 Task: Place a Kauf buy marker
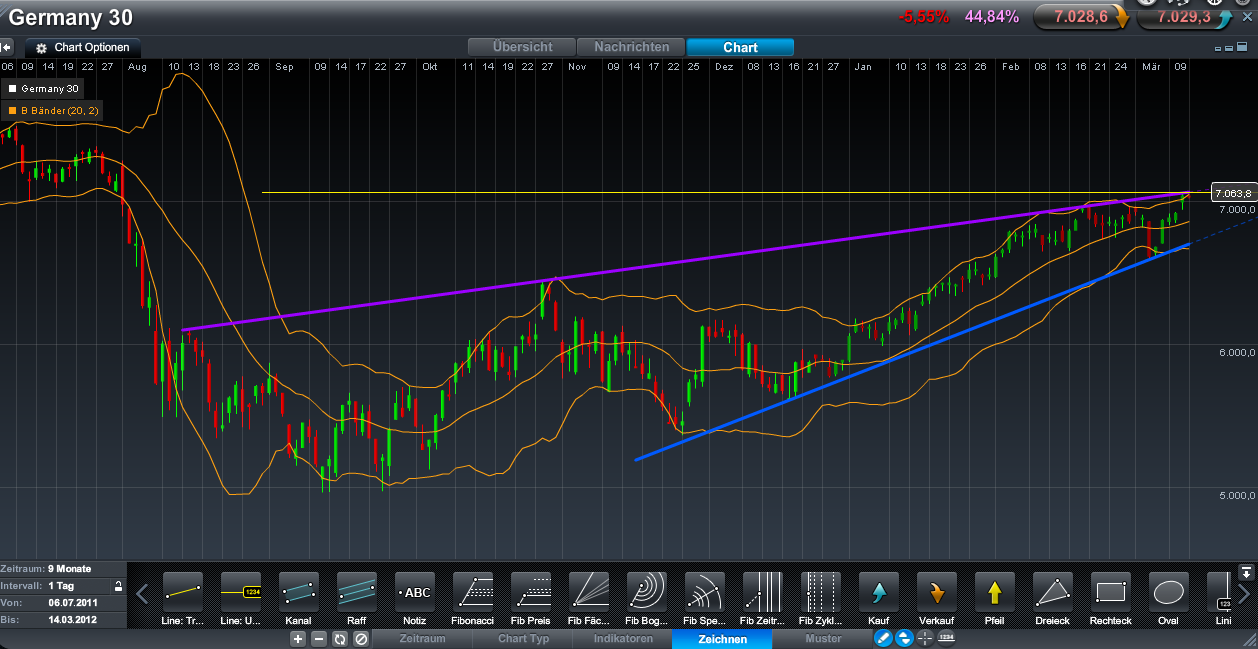click(879, 591)
